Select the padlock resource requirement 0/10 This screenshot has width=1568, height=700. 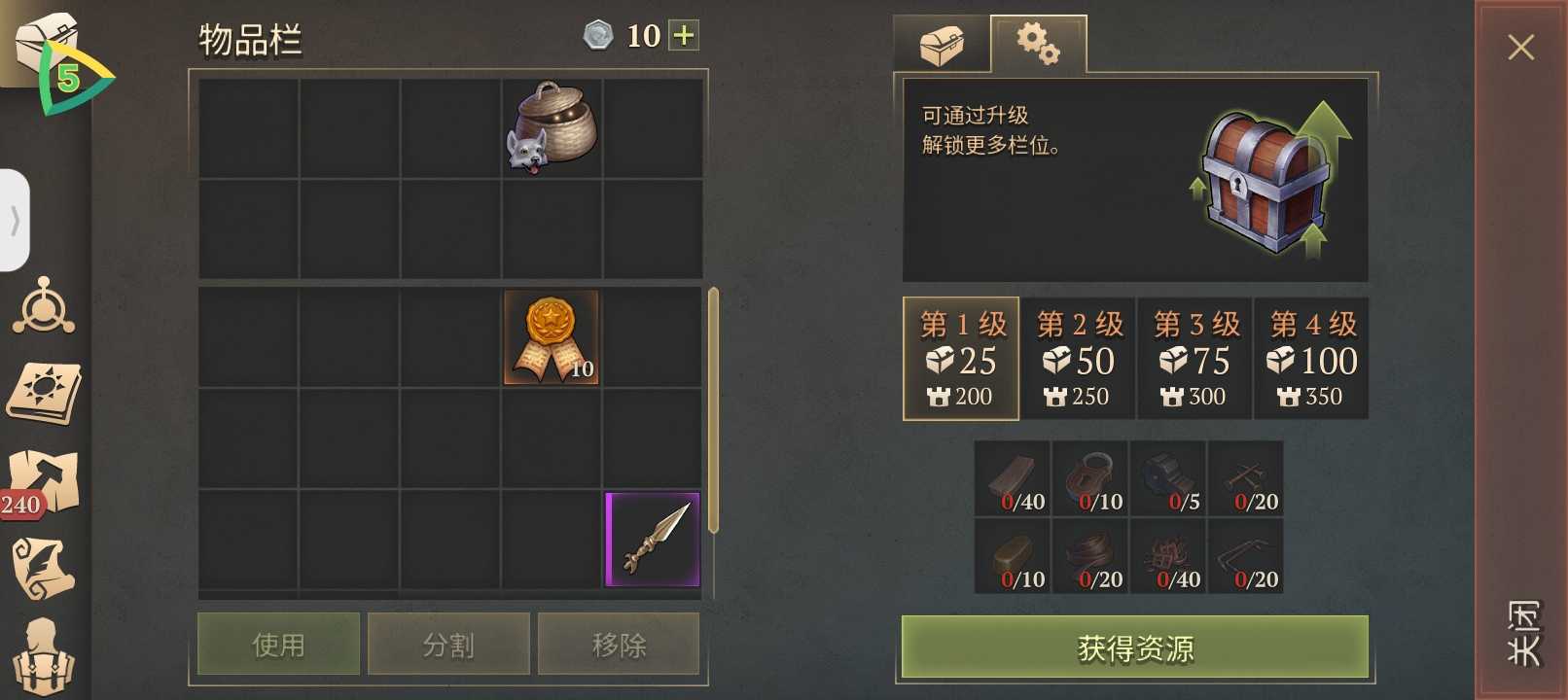(1090, 478)
